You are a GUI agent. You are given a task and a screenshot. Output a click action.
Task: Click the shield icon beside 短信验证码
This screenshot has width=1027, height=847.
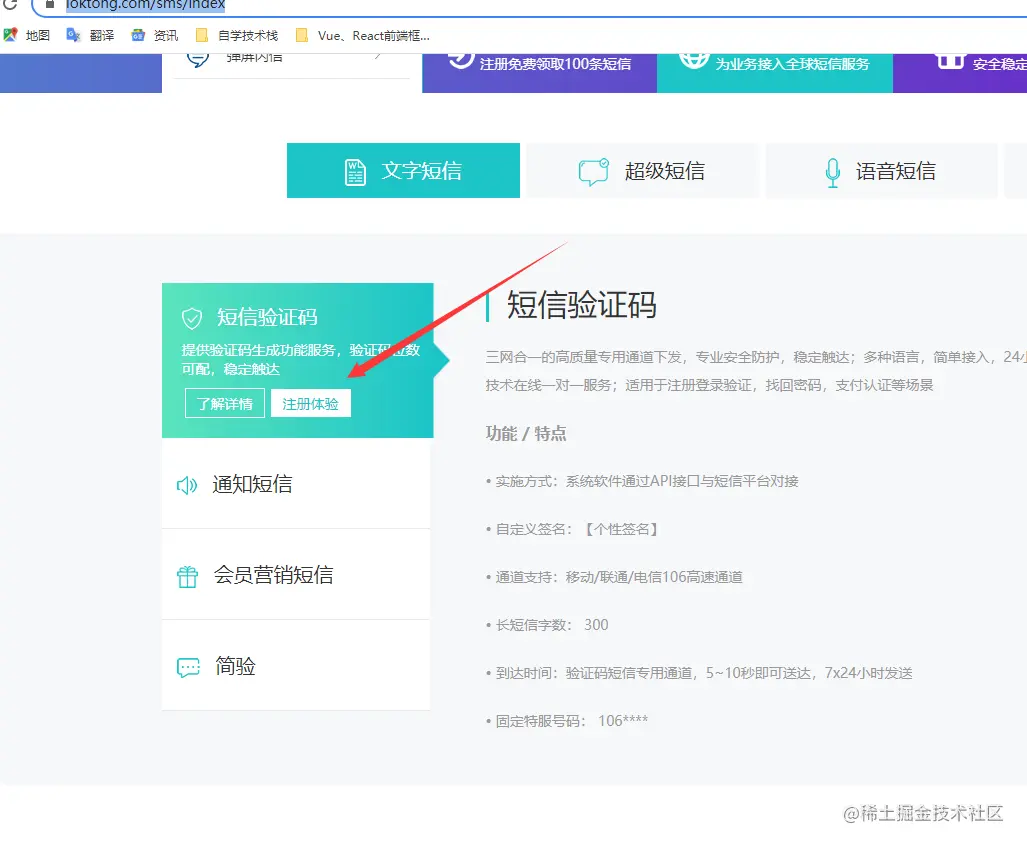(192, 318)
